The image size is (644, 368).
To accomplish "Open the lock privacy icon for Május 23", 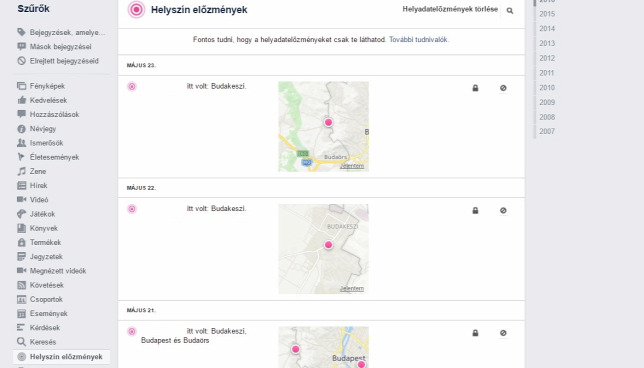I will click(x=475, y=88).
